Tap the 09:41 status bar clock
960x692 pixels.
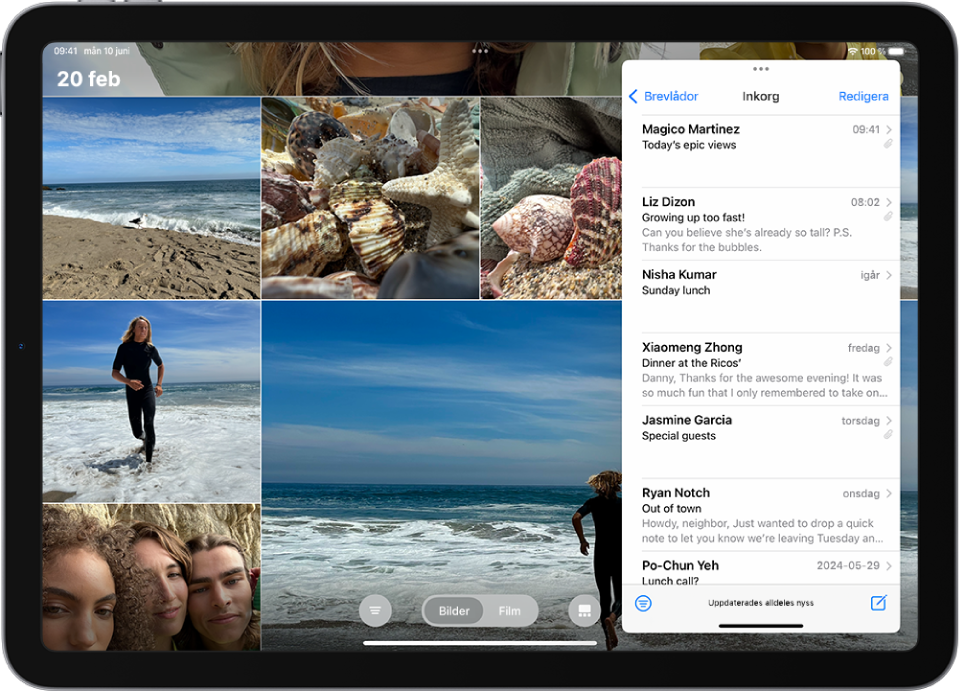pos(66,51)
